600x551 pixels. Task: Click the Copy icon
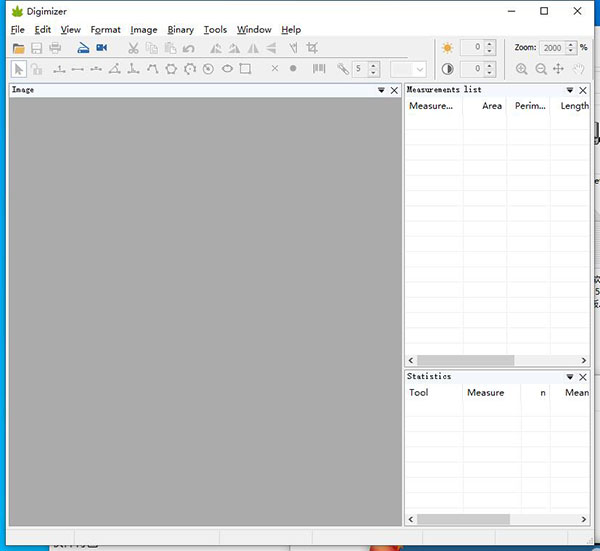(x=152, y=48)
